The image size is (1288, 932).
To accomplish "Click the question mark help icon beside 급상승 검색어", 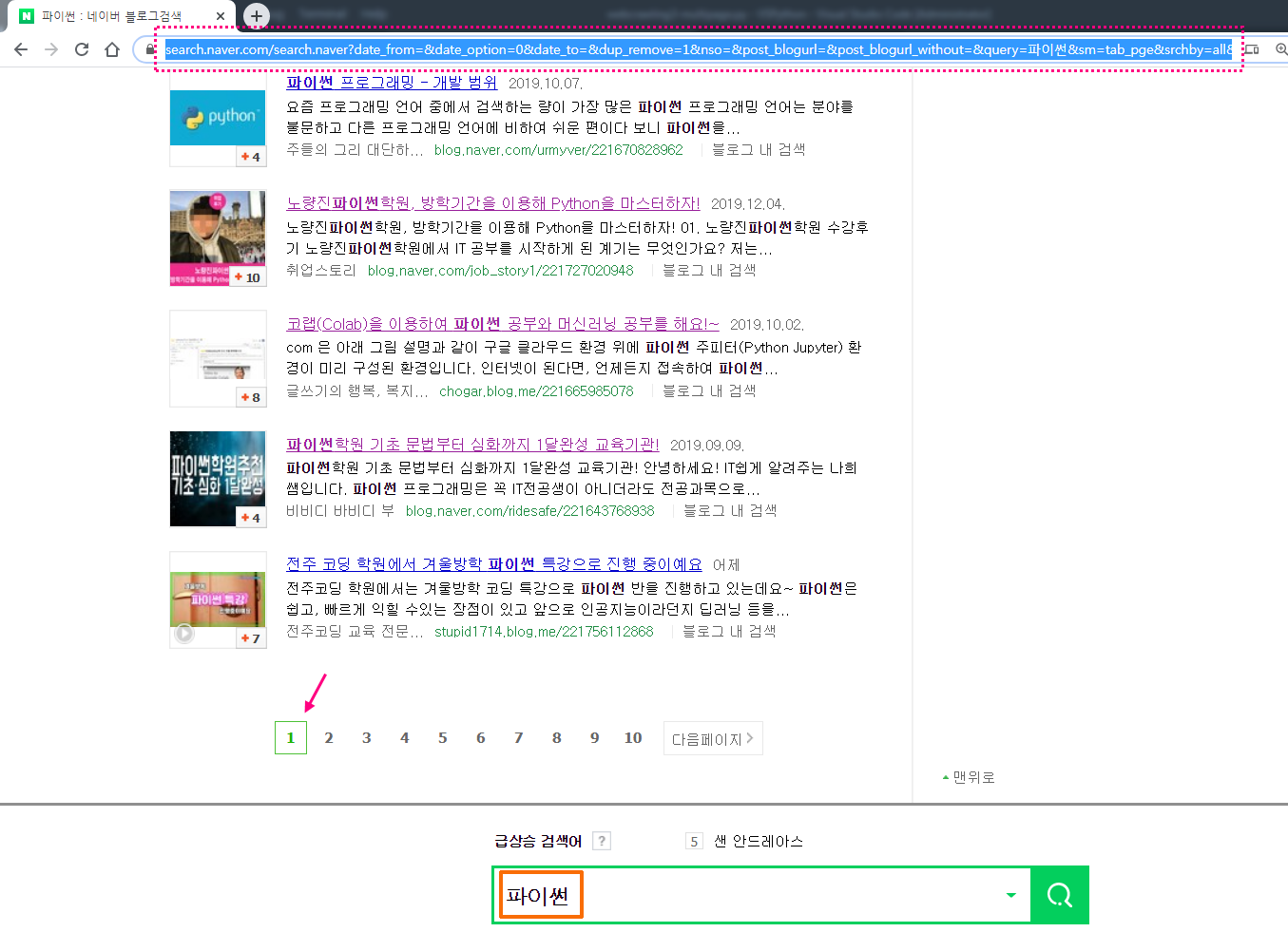I will click(x=601, y=841).
